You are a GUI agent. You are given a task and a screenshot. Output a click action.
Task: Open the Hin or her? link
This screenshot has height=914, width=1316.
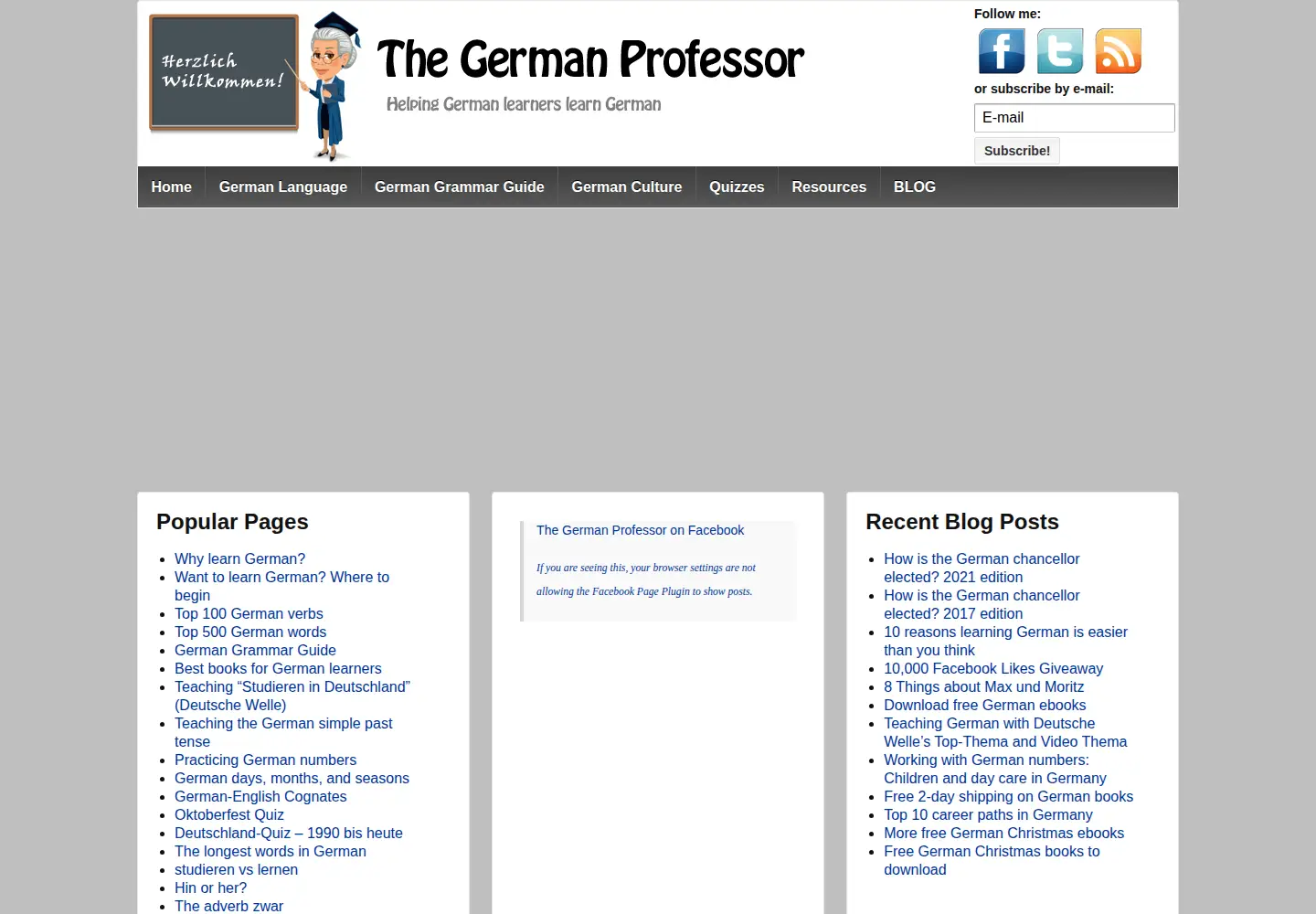pyautogui.click(x=210, y=887)
